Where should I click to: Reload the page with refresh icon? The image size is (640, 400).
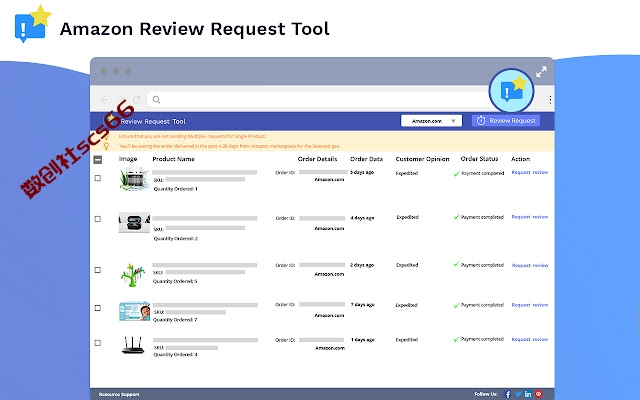click(136, 100)
